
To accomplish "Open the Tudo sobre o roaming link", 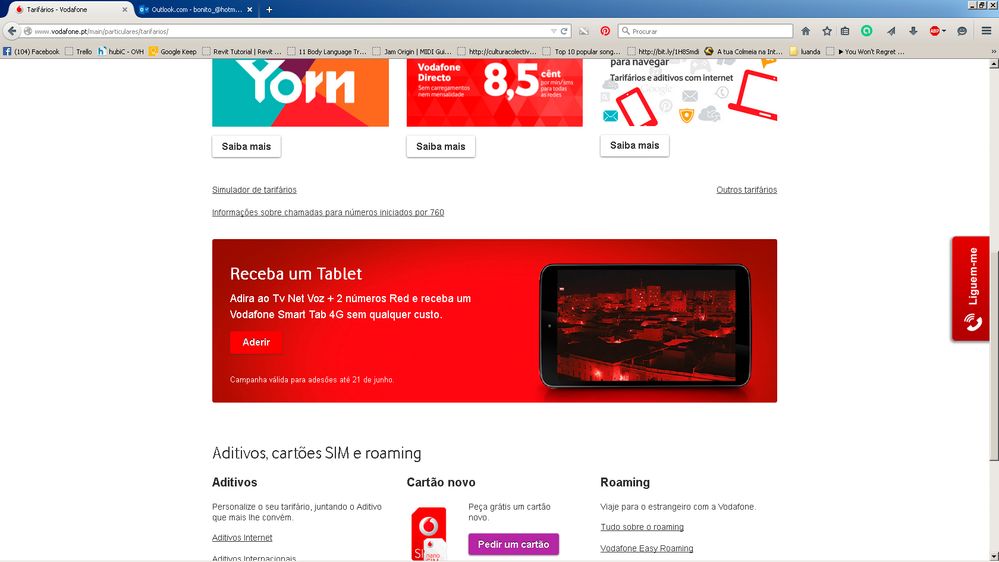I will 642,527.
